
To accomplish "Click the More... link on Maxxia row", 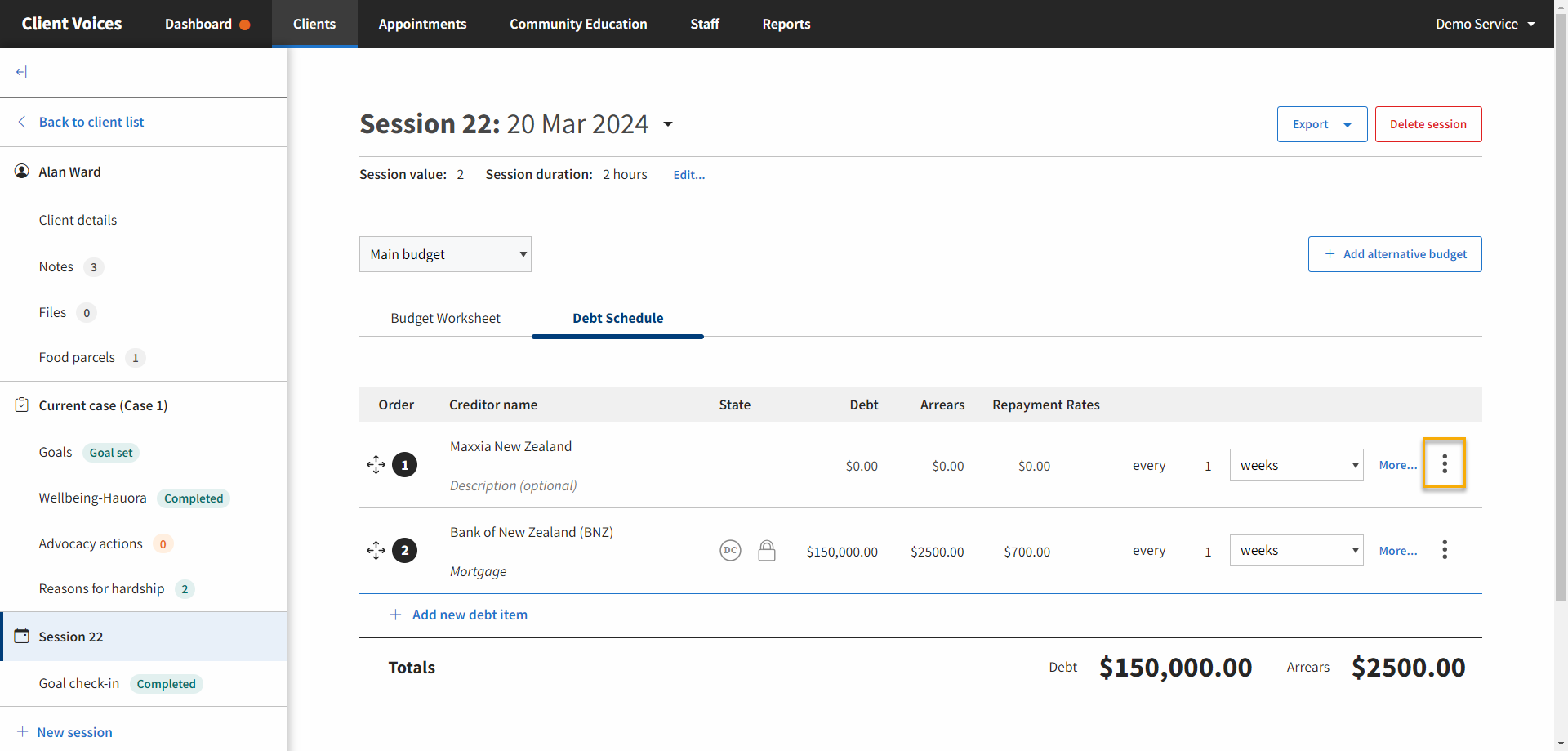I will [1398, 465].
